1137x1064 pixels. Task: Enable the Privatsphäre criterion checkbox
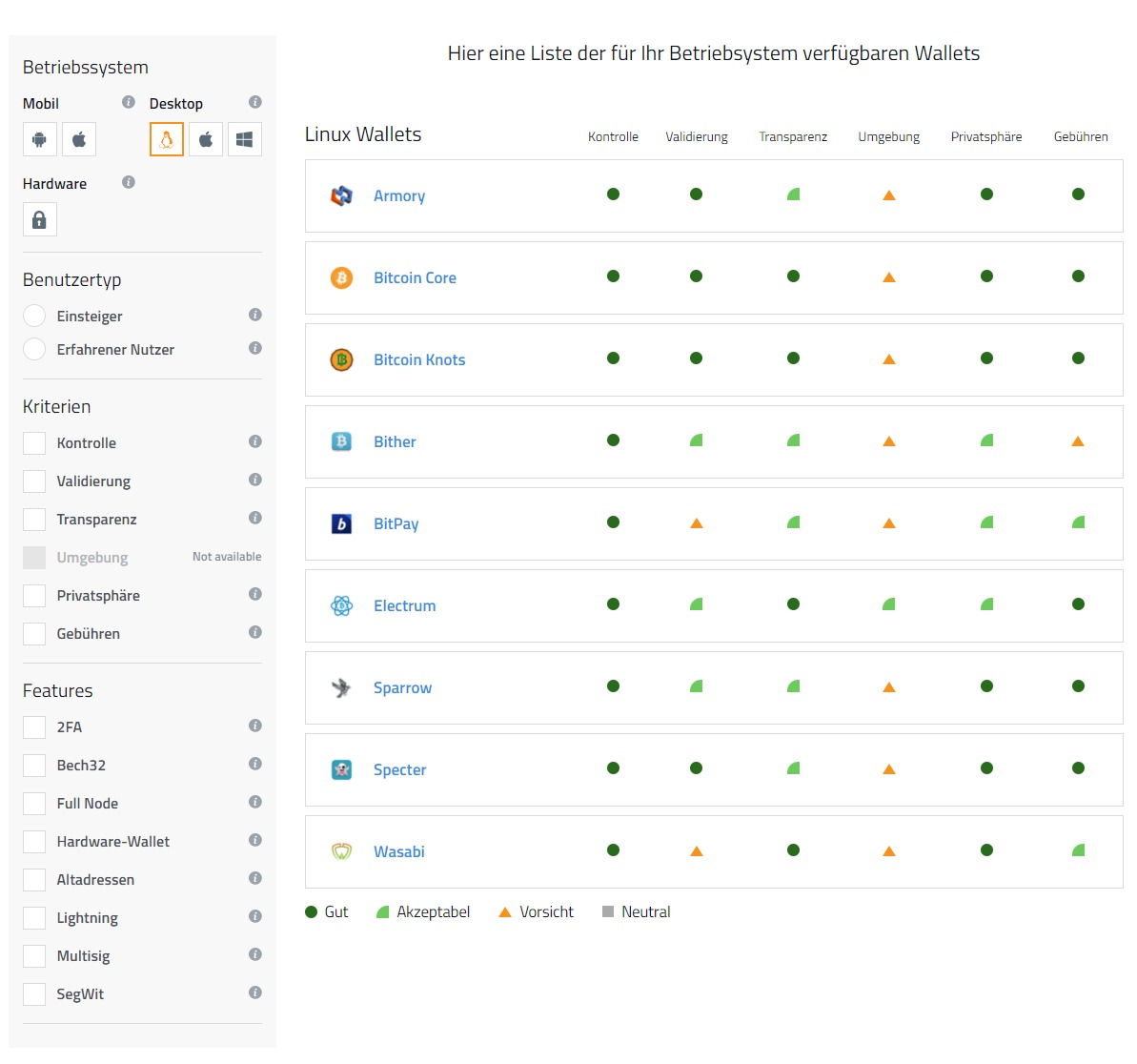[34, 596]
